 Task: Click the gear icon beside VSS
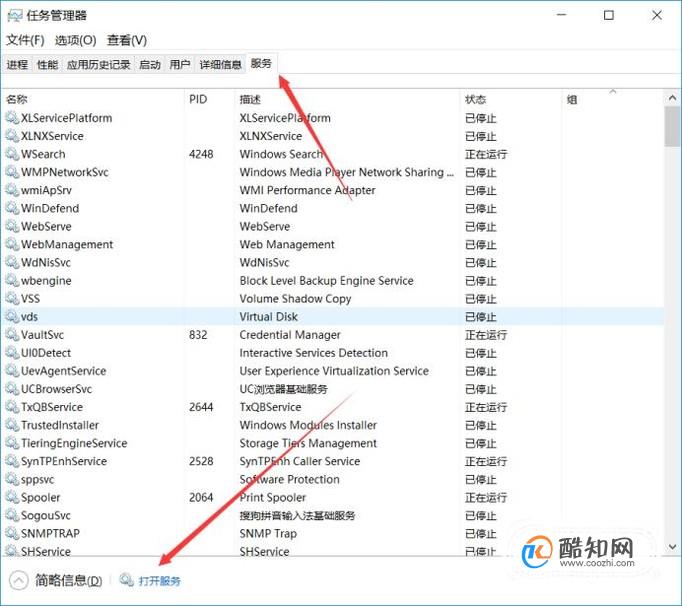coord(12,298)
